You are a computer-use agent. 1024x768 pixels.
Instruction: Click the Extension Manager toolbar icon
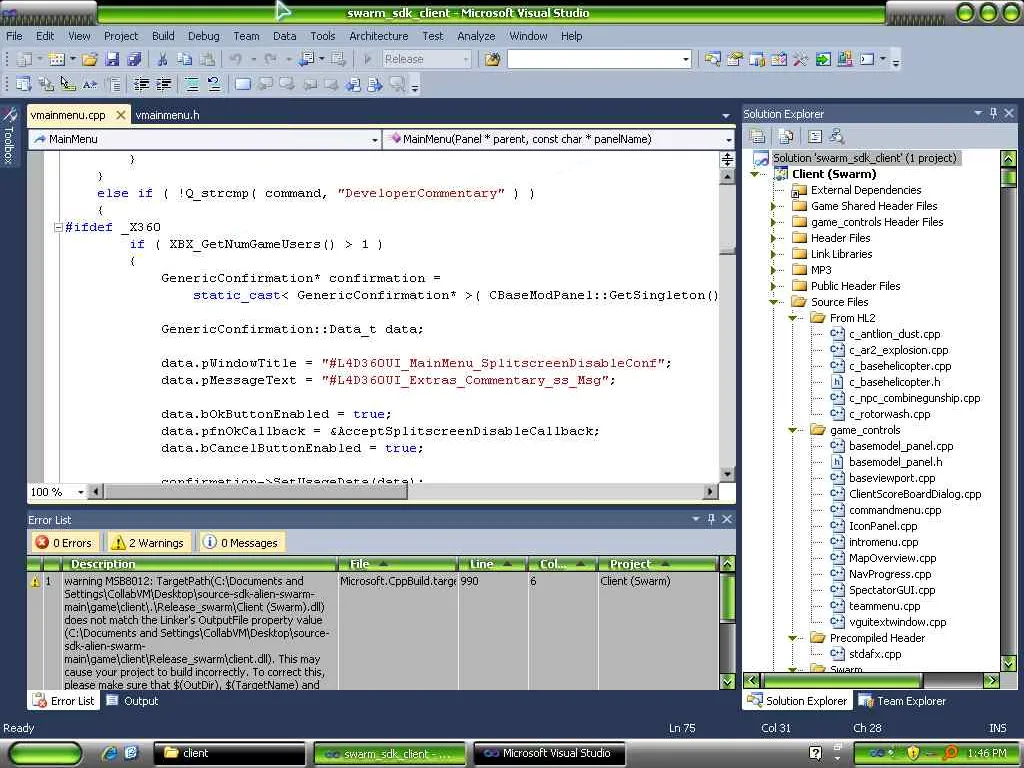[844, 59]
